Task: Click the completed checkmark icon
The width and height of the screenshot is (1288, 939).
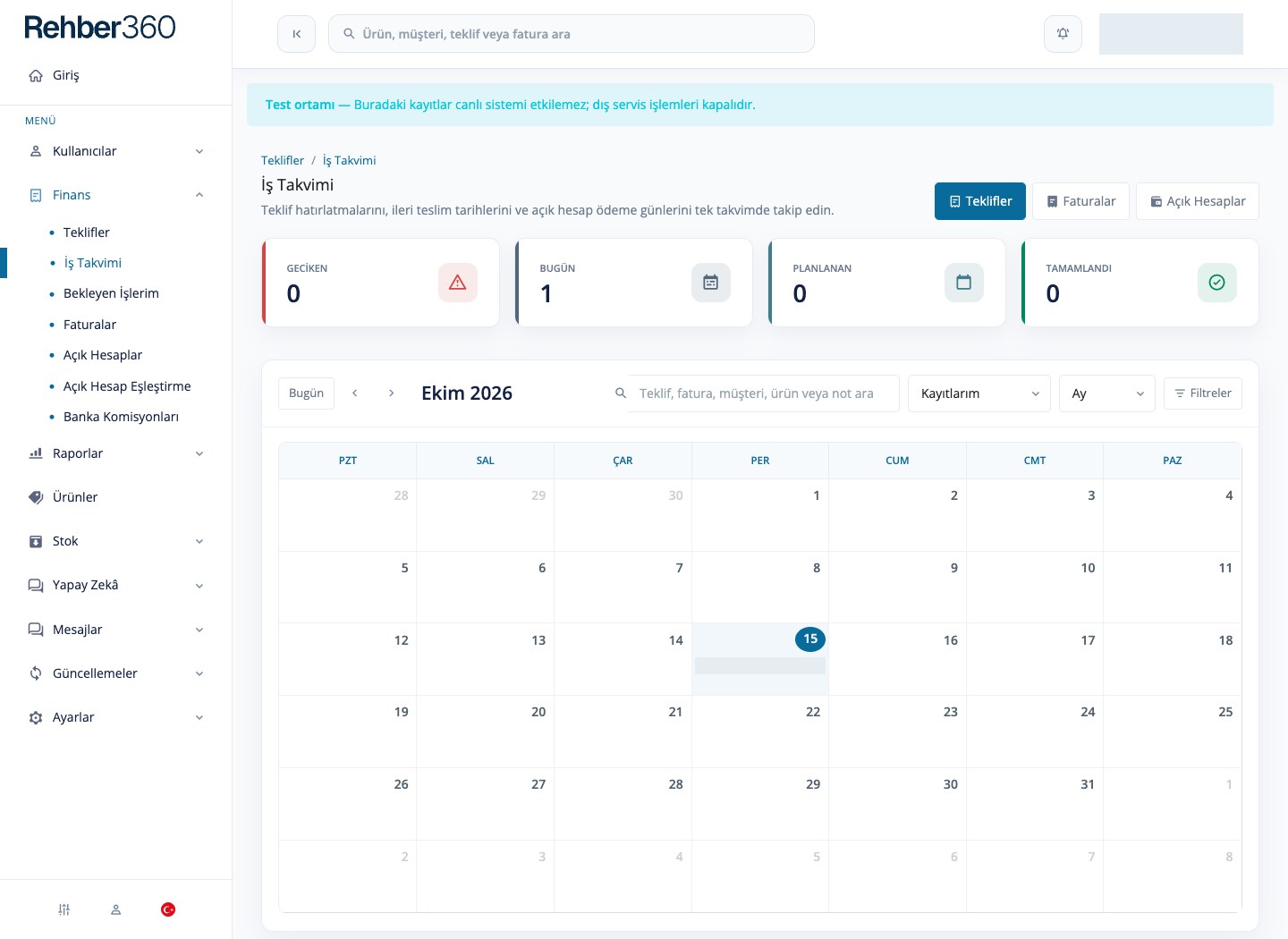Action: coord(1216,283)
